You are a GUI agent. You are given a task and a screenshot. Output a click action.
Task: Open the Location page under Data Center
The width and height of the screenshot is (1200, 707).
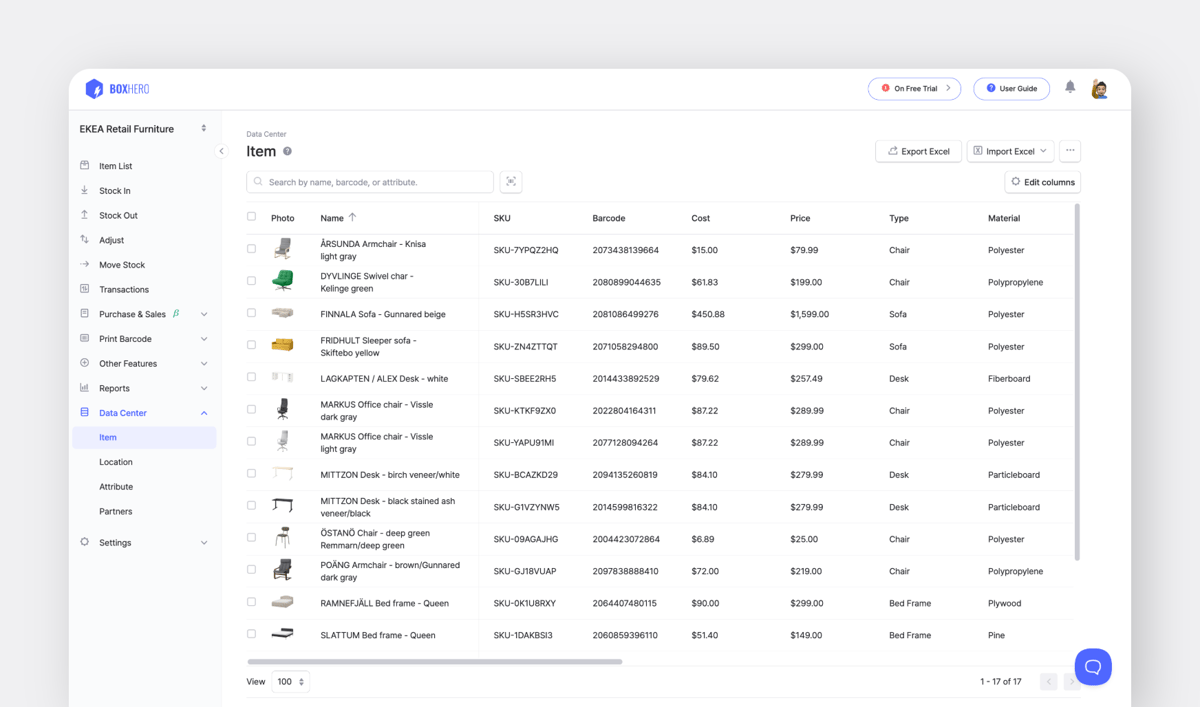pos(116,462)
